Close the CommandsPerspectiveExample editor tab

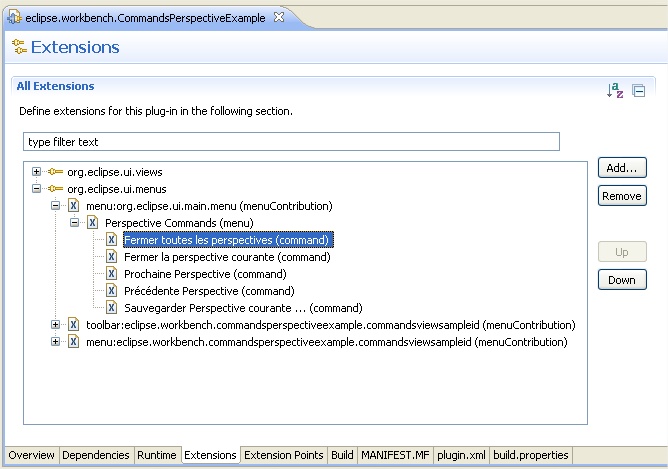click(x=279, y=17)
